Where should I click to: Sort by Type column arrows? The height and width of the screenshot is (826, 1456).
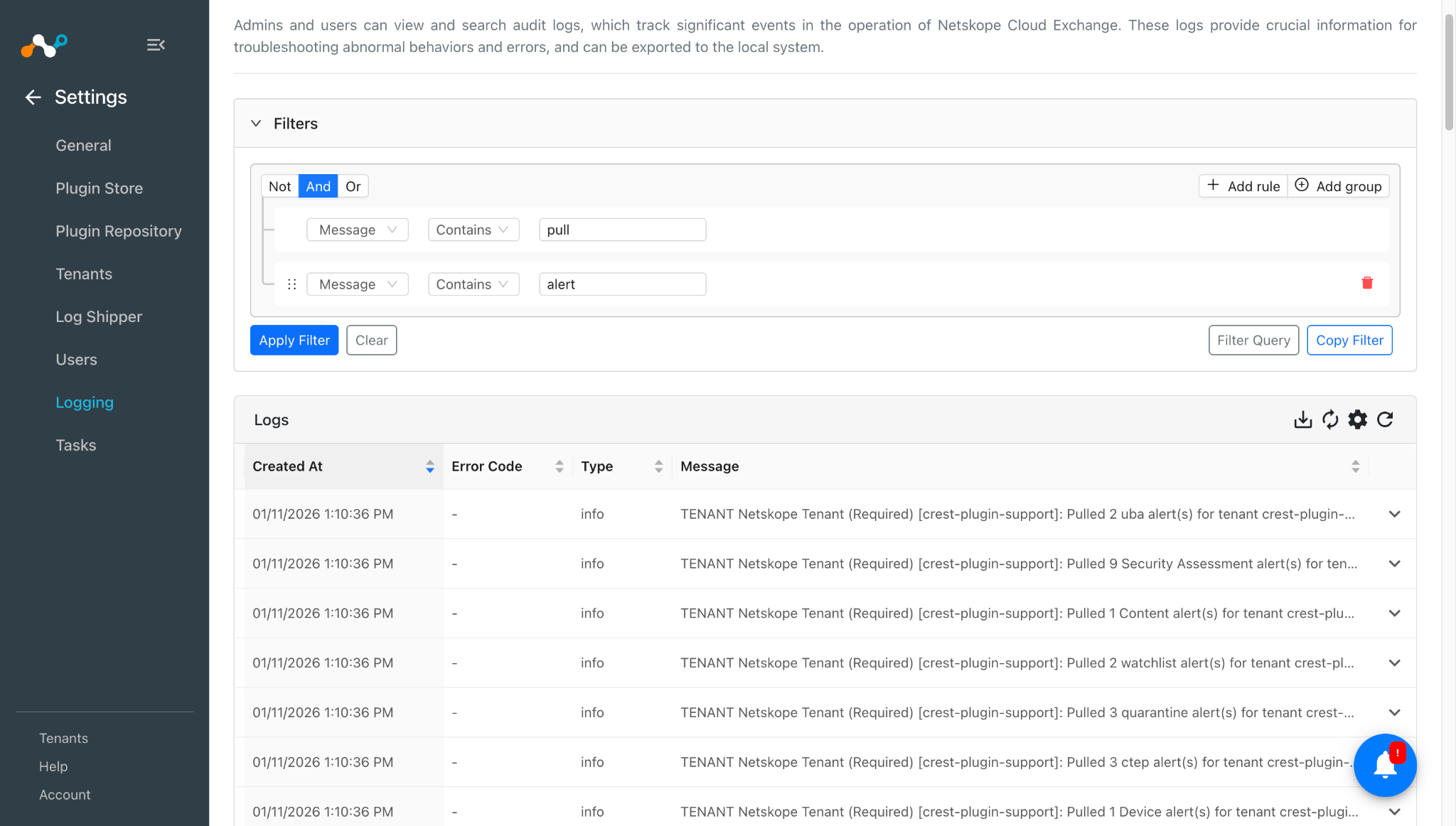click(x=659, y=466)
